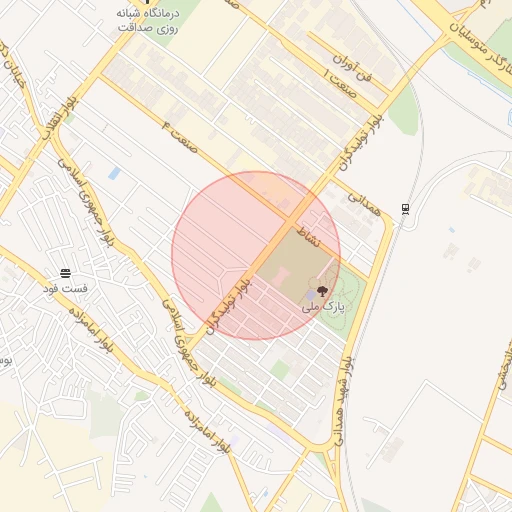
Task: Click the متوسلیان bypass road label
Action: point(482,48)
